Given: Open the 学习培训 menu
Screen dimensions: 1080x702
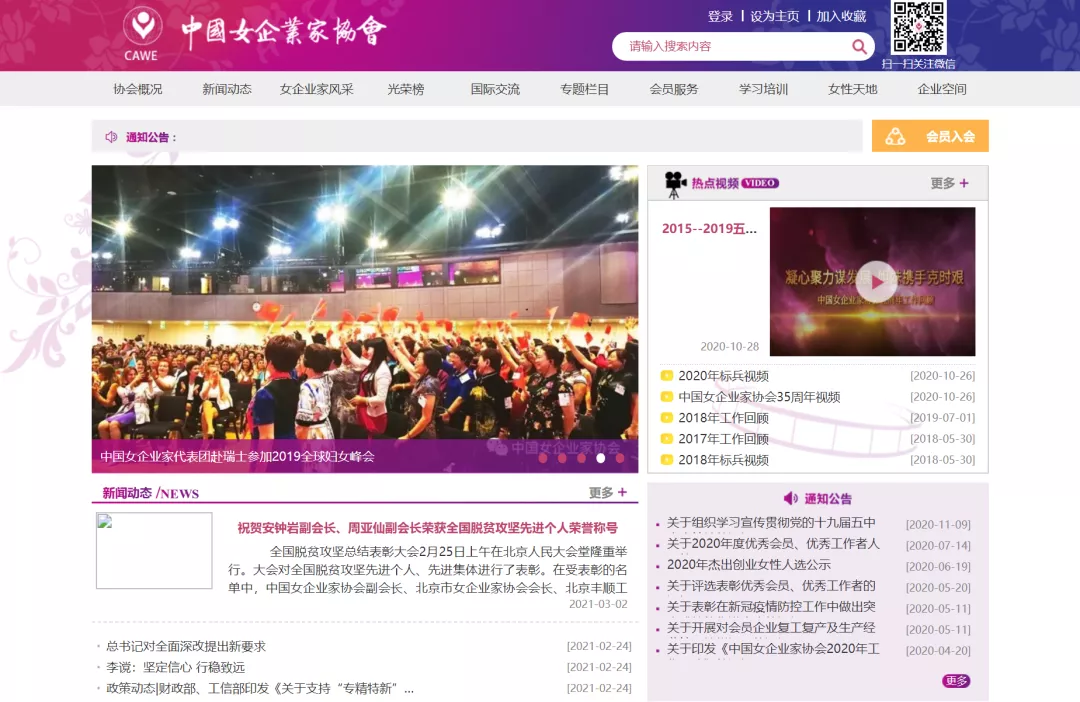Looking at the screenshot, I should pos(763,89).
